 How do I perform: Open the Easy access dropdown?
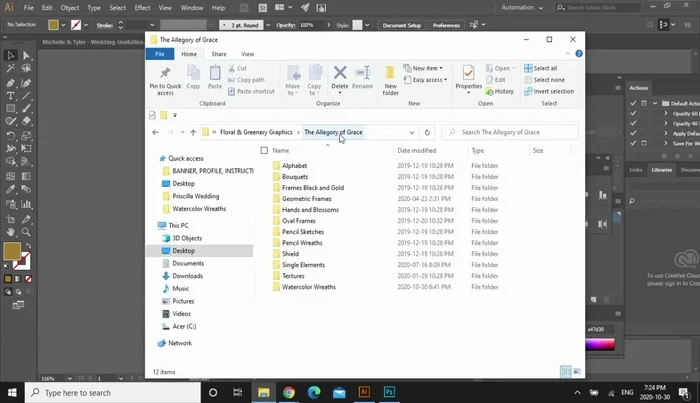point(428,80)
